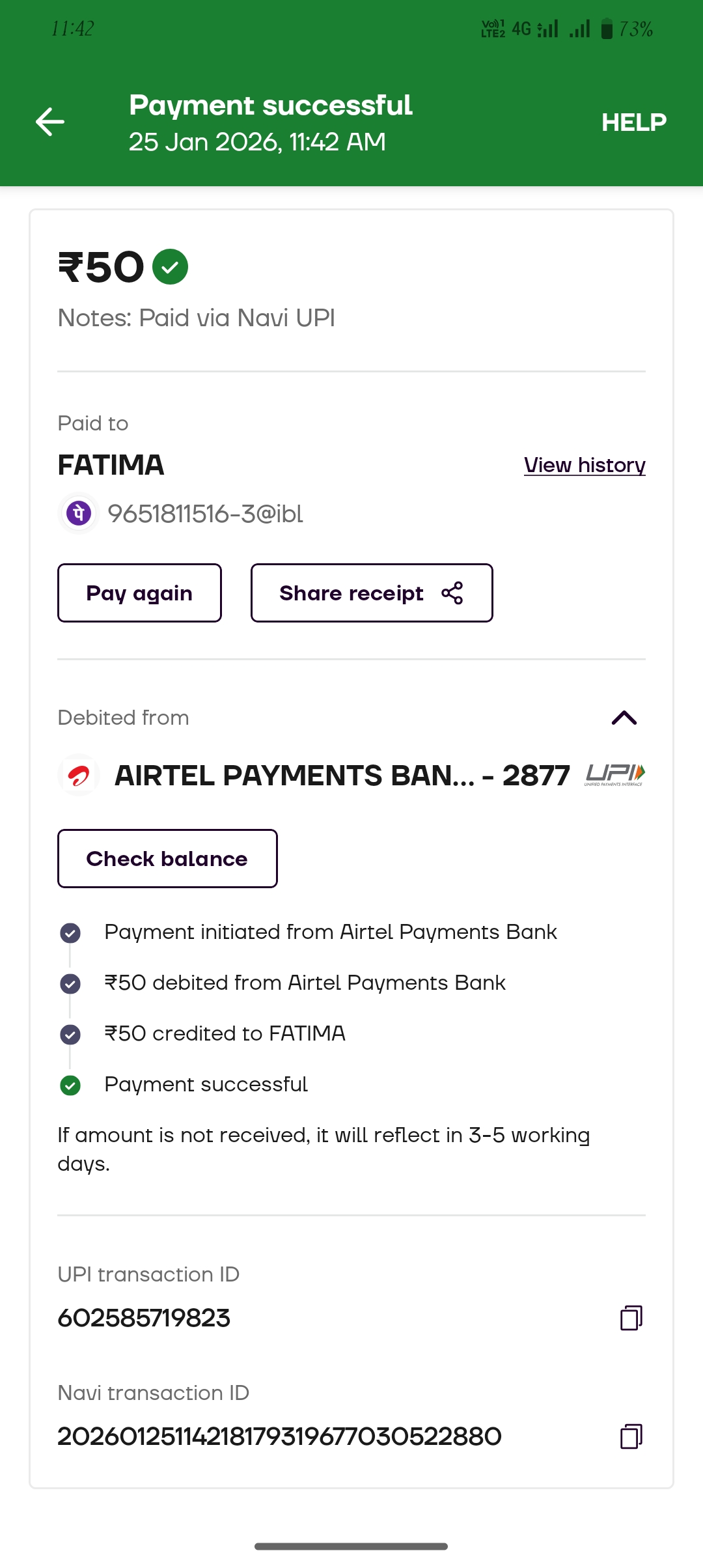This screenshot has height=1568, width=703.
Task: Tap the green Payment successful status check
Action: point(70,1085)
